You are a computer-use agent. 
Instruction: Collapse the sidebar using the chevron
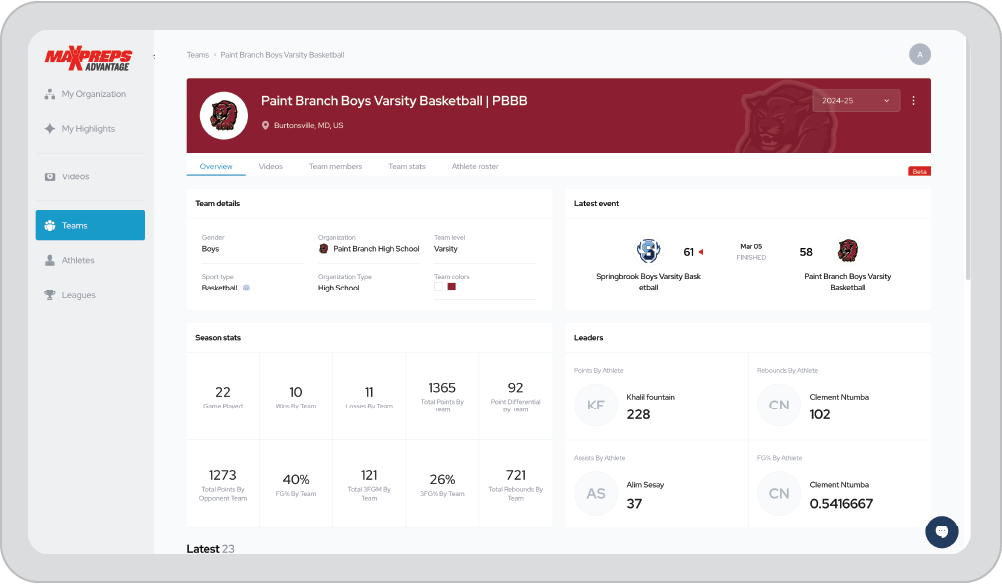coord(154,56)
